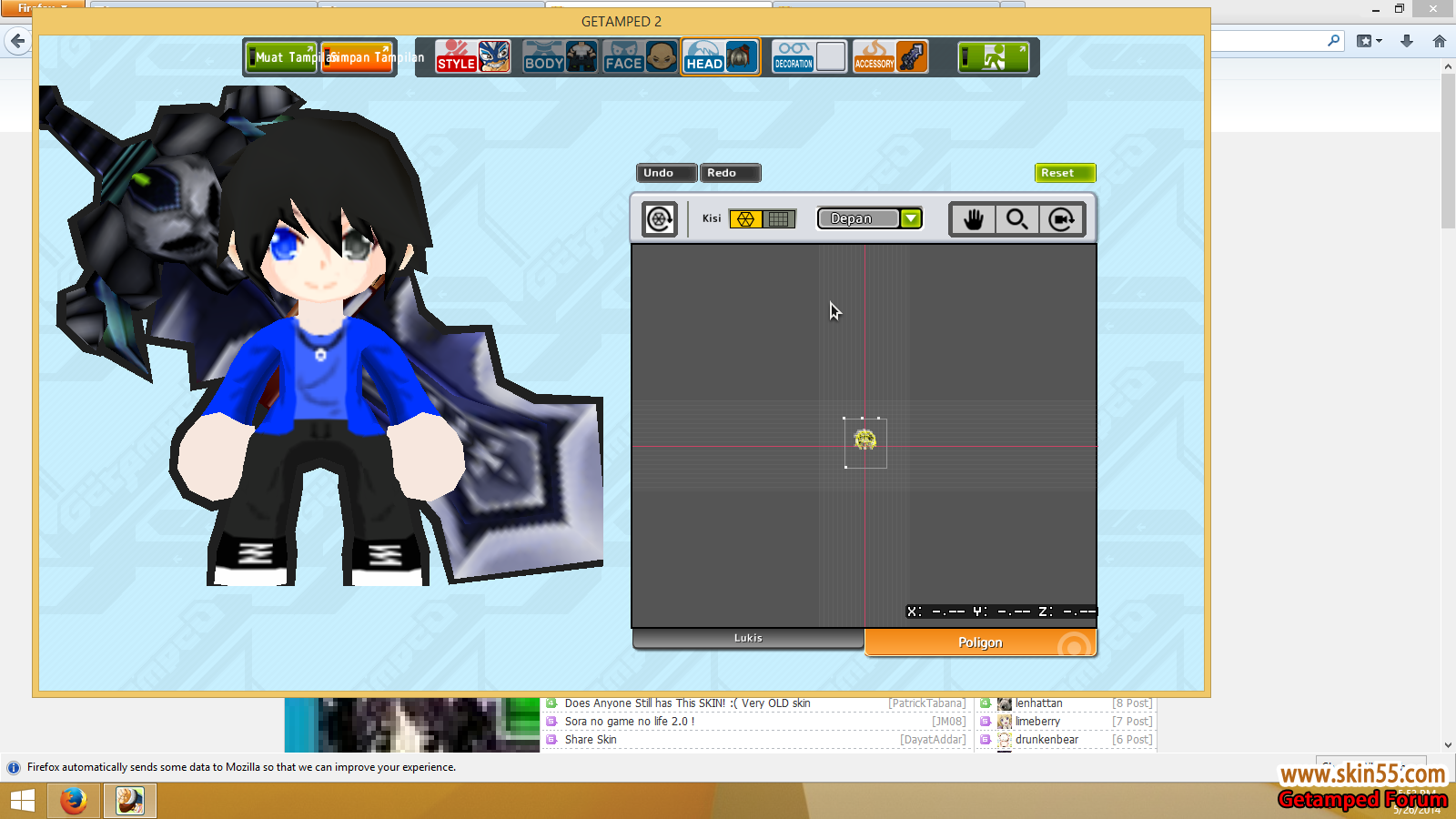This screenshot has height=819, width=1456.
Task: Click the green Reset button
Action: pos(1065,173)
